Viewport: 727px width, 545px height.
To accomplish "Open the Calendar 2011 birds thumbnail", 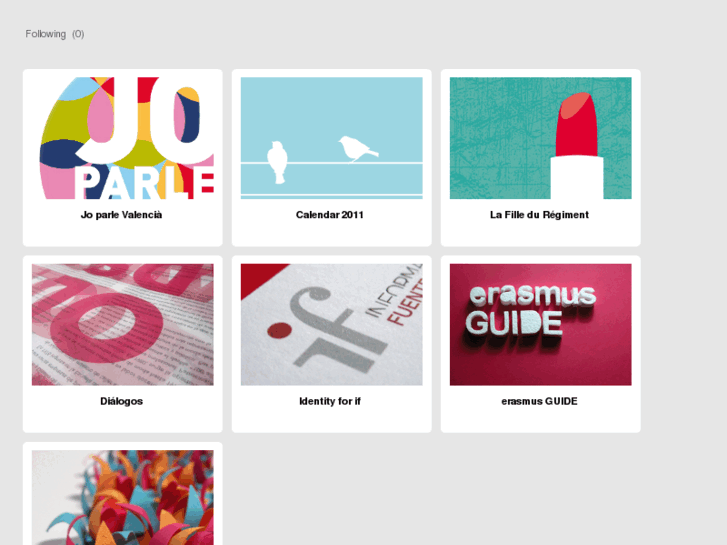I will (x=332, y=138).
